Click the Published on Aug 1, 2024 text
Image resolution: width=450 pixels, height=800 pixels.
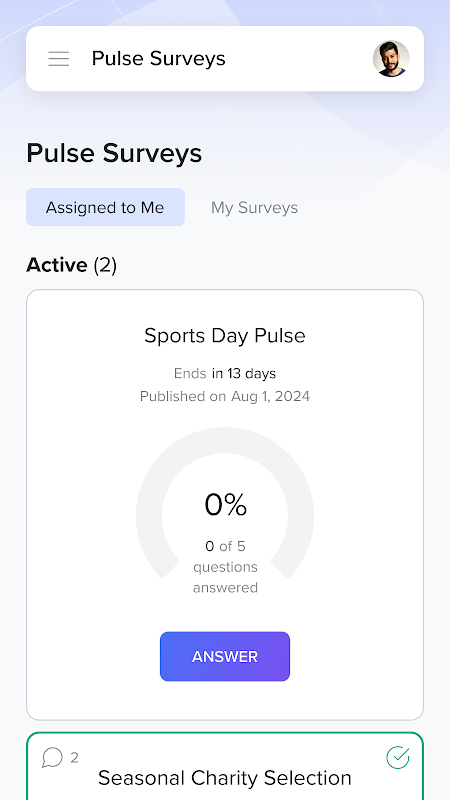(x=225, y=396)
